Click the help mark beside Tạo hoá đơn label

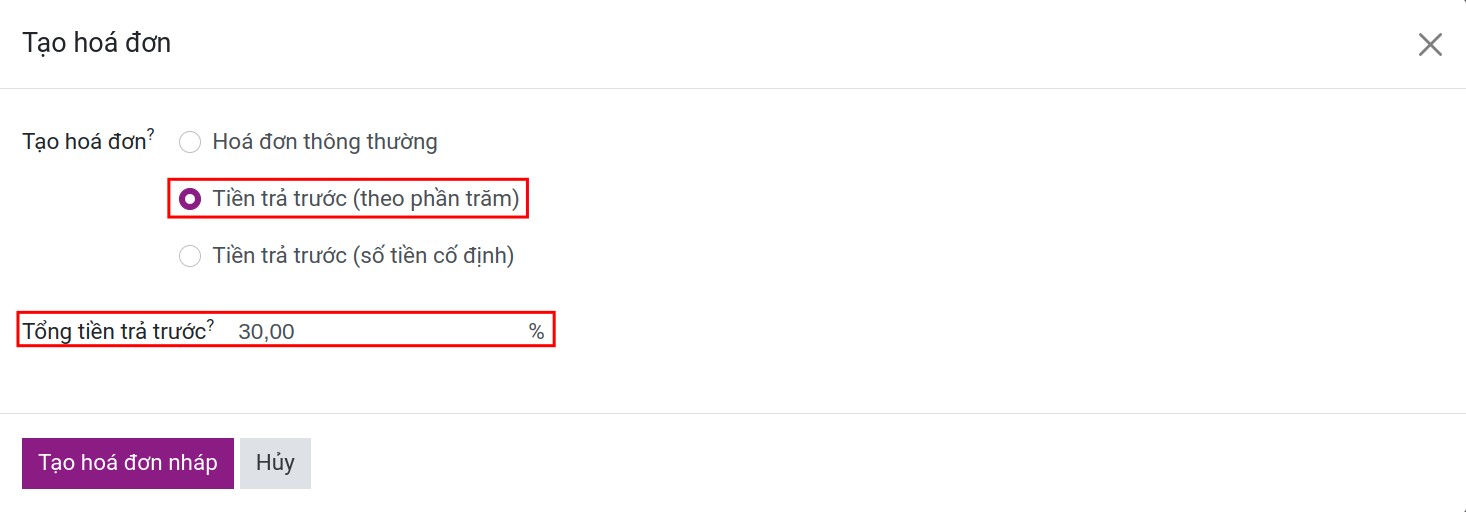click(x=151, y=134)
